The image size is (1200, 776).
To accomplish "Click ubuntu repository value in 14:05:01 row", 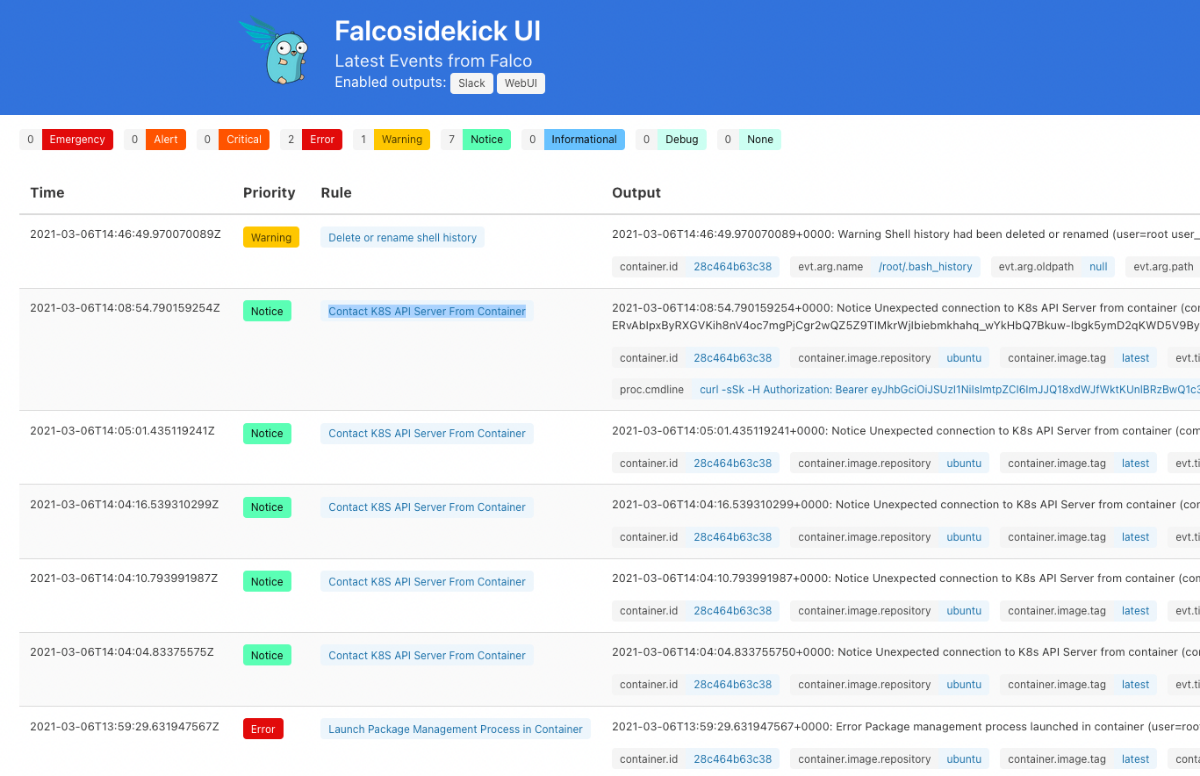I will (964, 464).
